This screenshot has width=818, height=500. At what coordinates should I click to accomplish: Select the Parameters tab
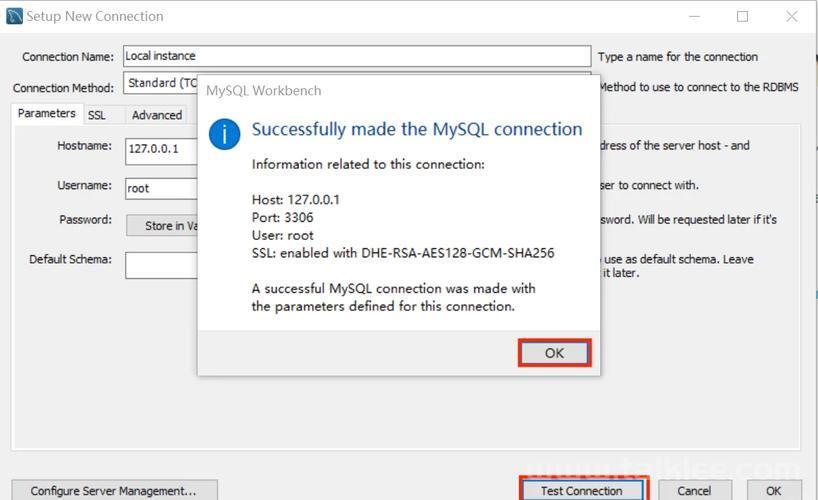coord(46,113)
